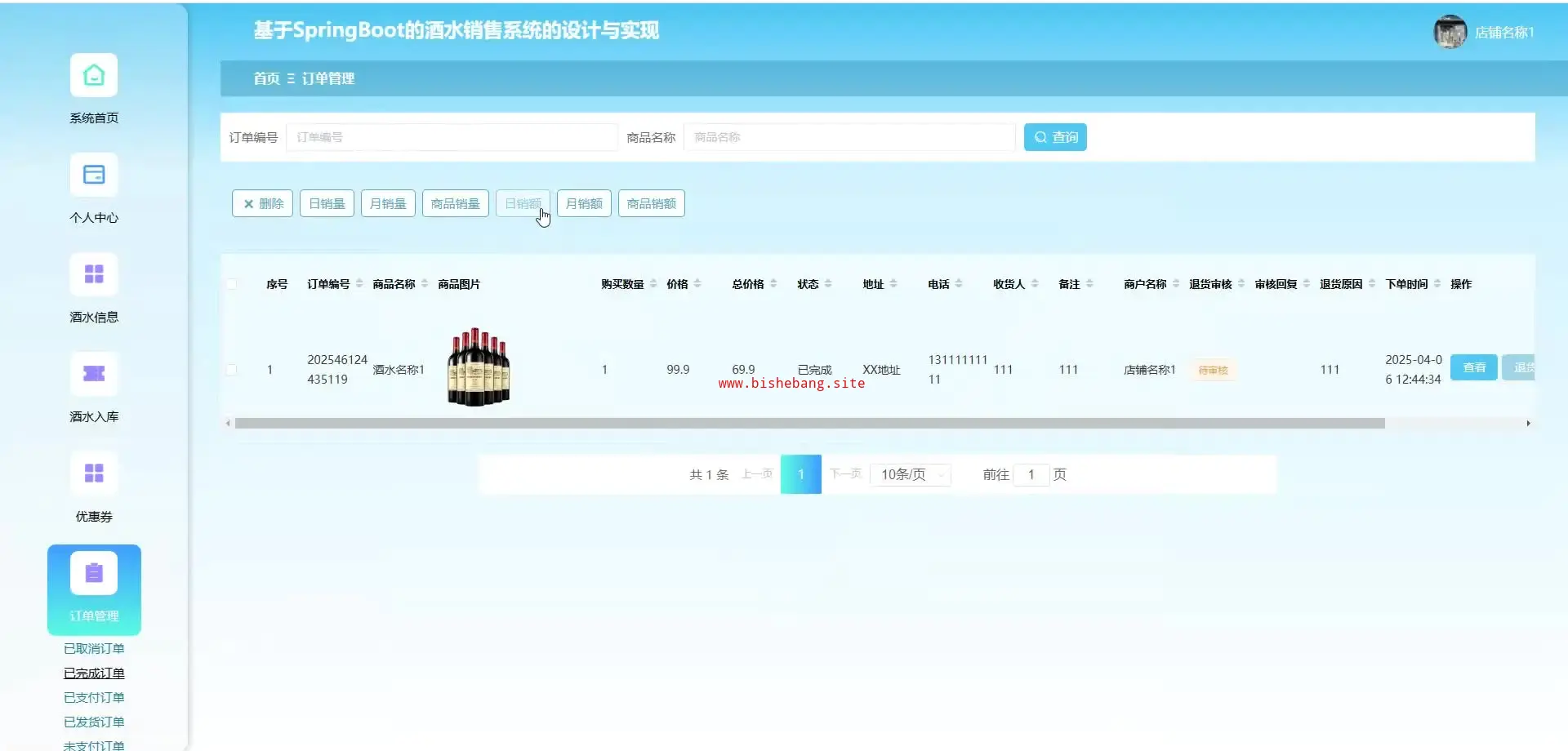Sort by the 下单时间 column arrows

click(1437, 284)
